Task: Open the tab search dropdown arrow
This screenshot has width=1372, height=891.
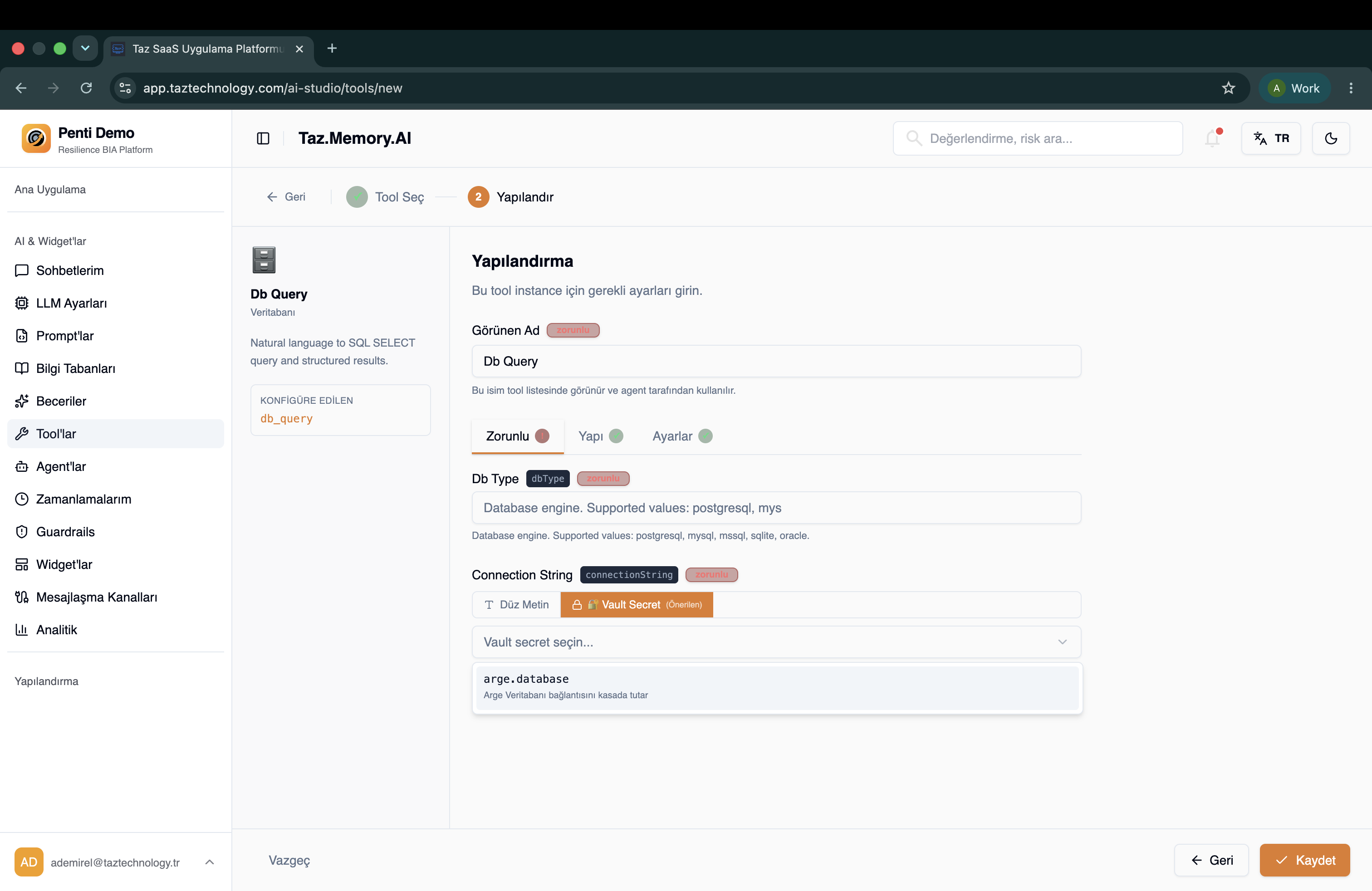Action: pyautogui.click(x=85, y=49)
